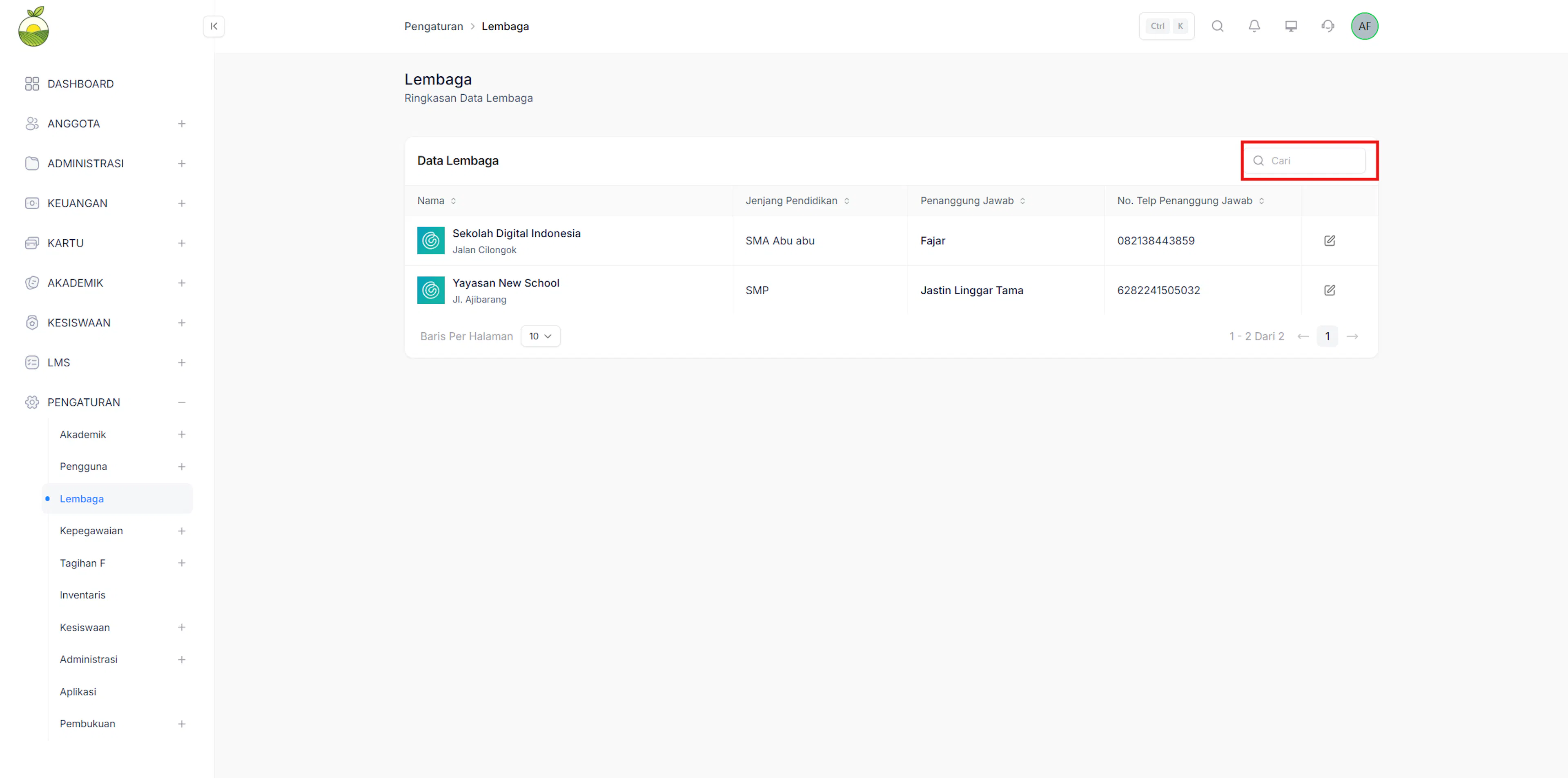Click the Pengaturan breadcrumb link

[433, 26]
